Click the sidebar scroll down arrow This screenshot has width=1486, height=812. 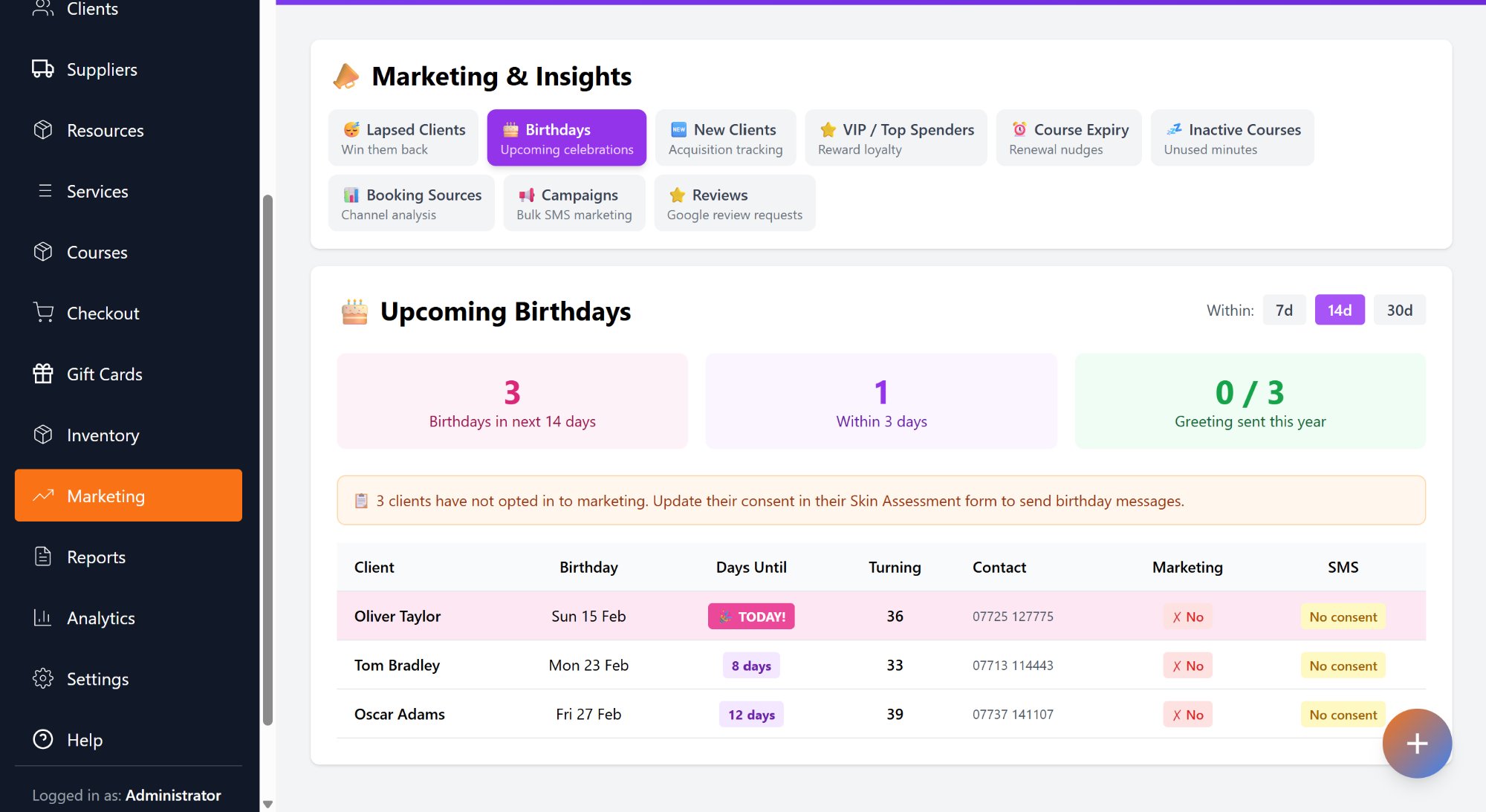(267, 804)
